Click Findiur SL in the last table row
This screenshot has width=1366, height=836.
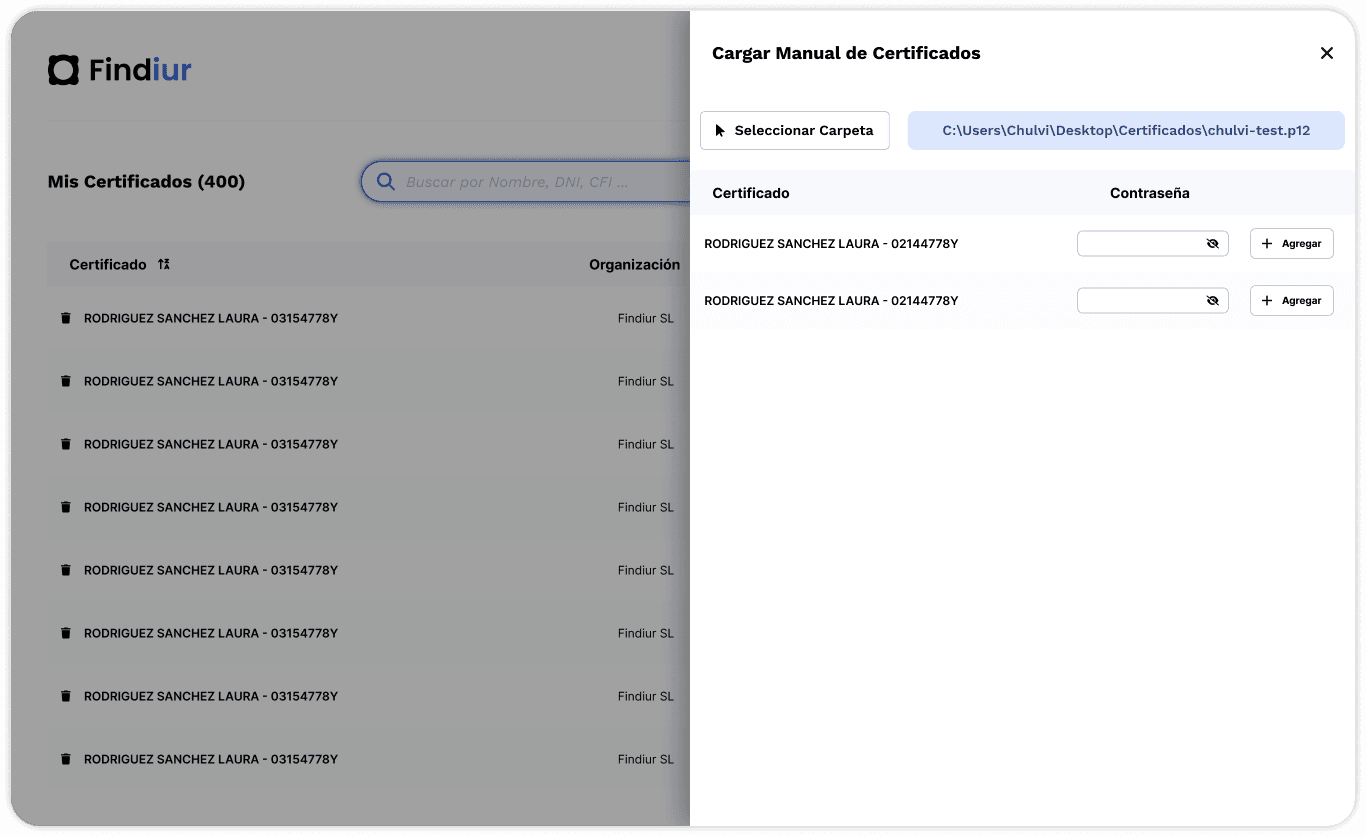pyautogui.click(x=646, y=759)
